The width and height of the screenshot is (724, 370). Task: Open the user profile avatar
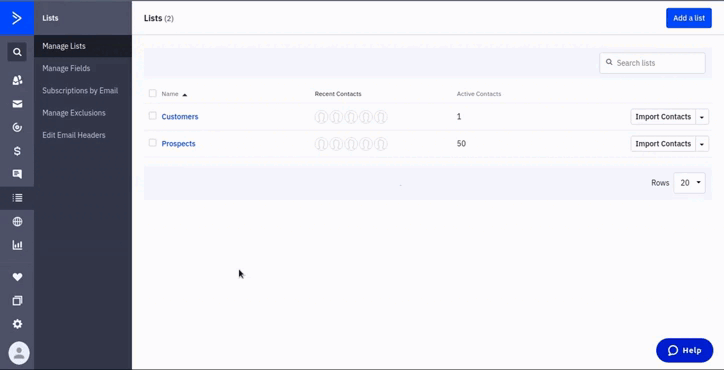[19, 353]
